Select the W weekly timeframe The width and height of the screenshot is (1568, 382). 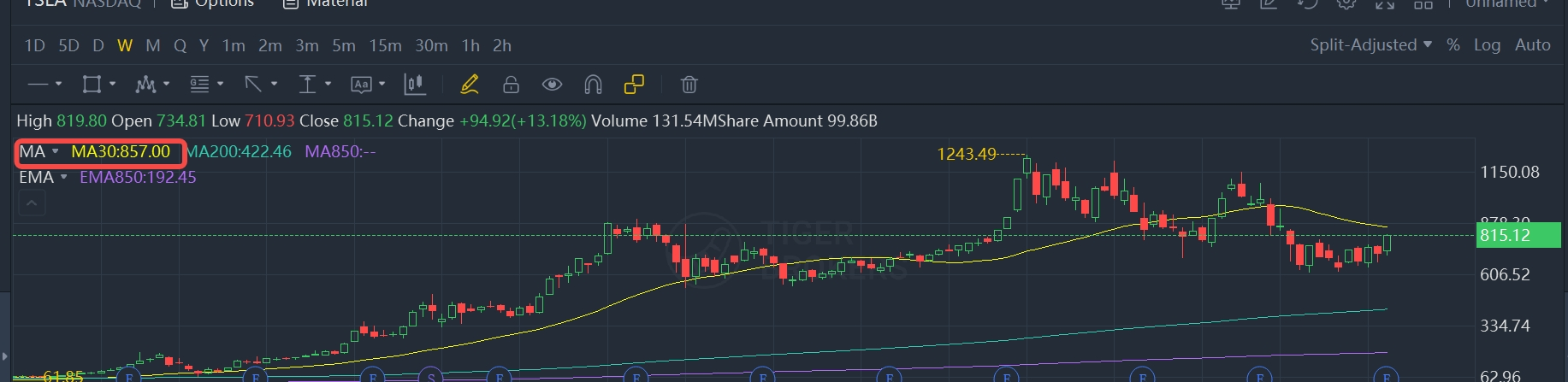click(125, 45)
